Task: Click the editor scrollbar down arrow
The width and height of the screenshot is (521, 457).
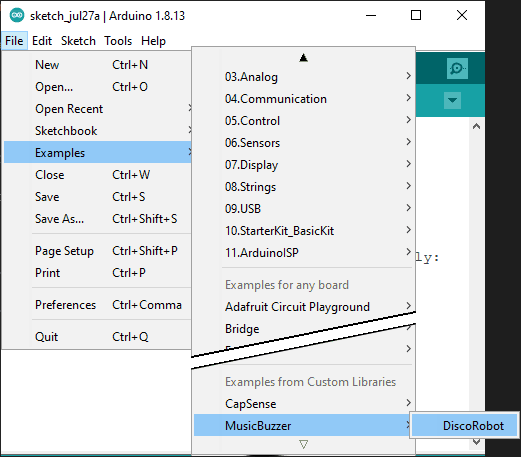Action: pos(477,442)
